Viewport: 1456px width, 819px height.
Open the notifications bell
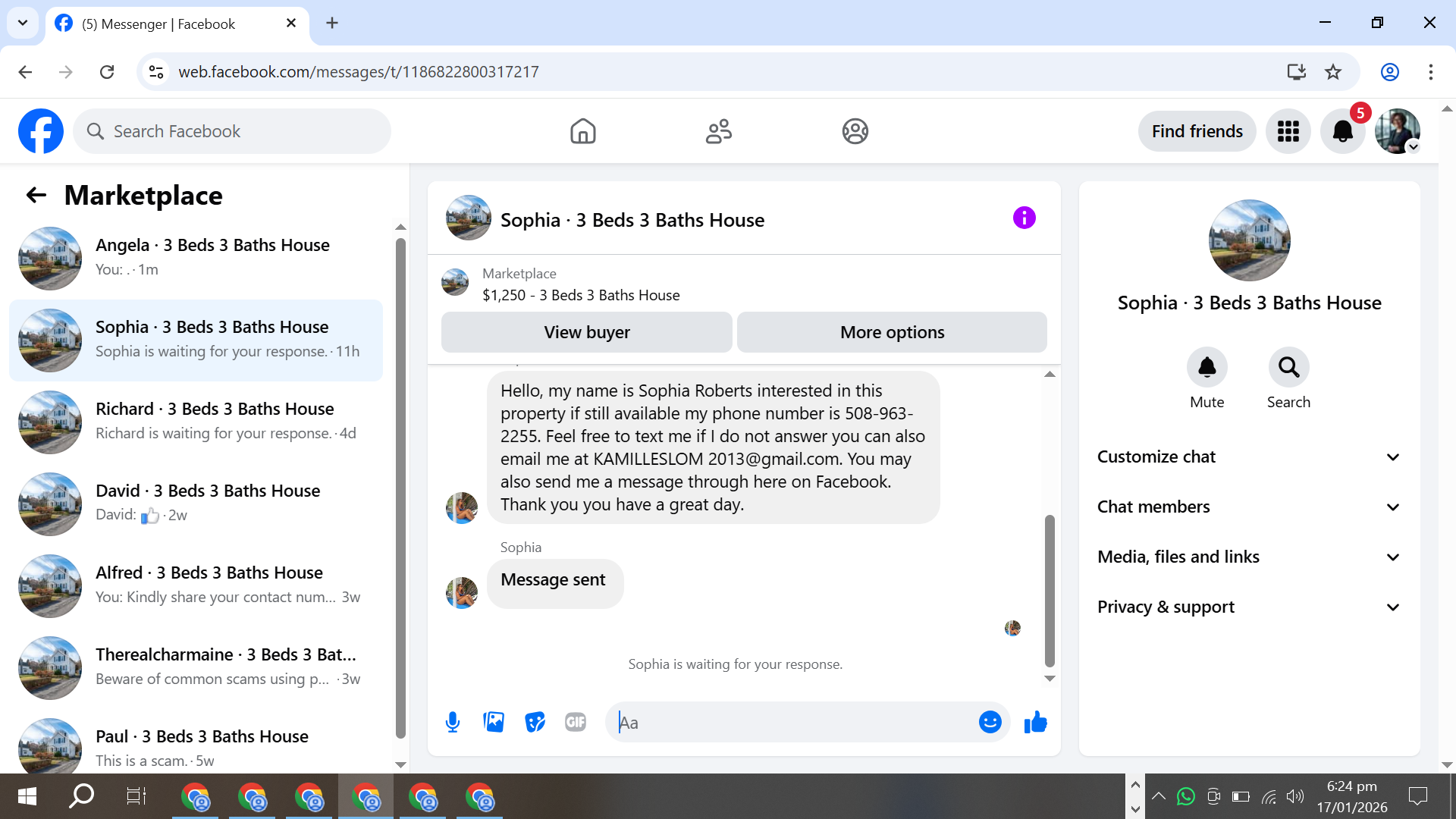[1342, 131]
